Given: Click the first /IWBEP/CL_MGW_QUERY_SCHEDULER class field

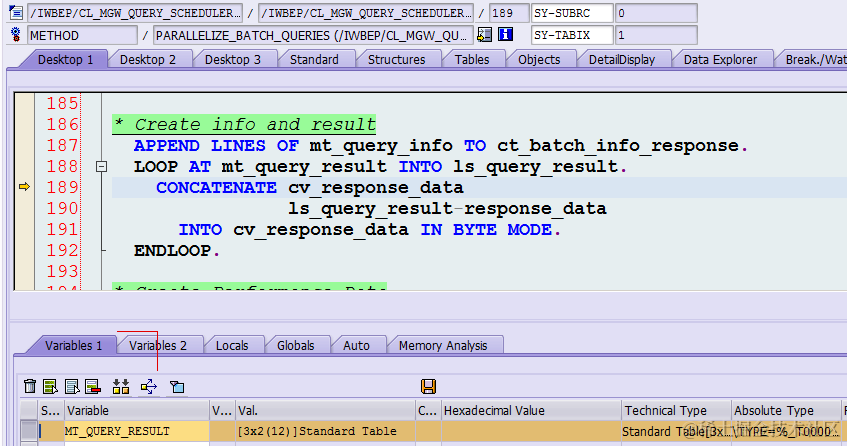Looking at the screenshot, I should [135, 12].
